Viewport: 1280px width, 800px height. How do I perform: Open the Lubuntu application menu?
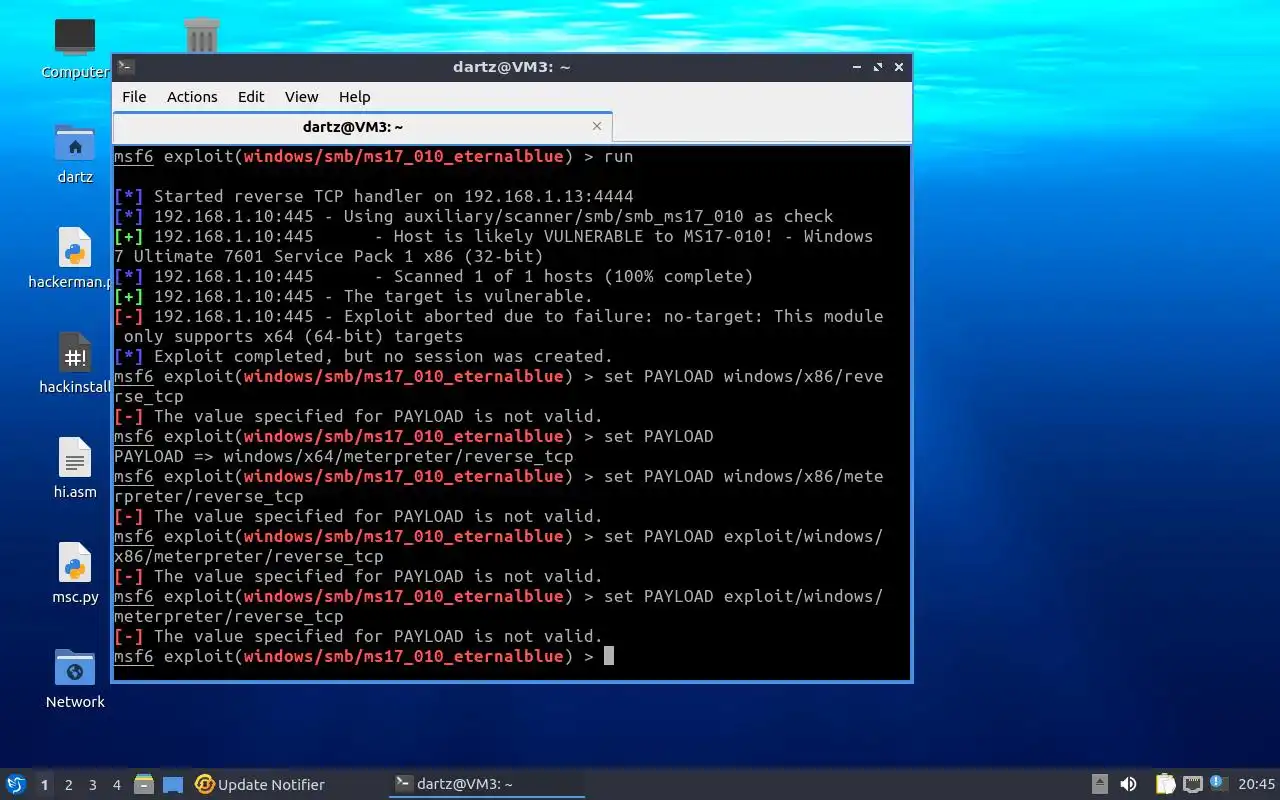[15, 784]
